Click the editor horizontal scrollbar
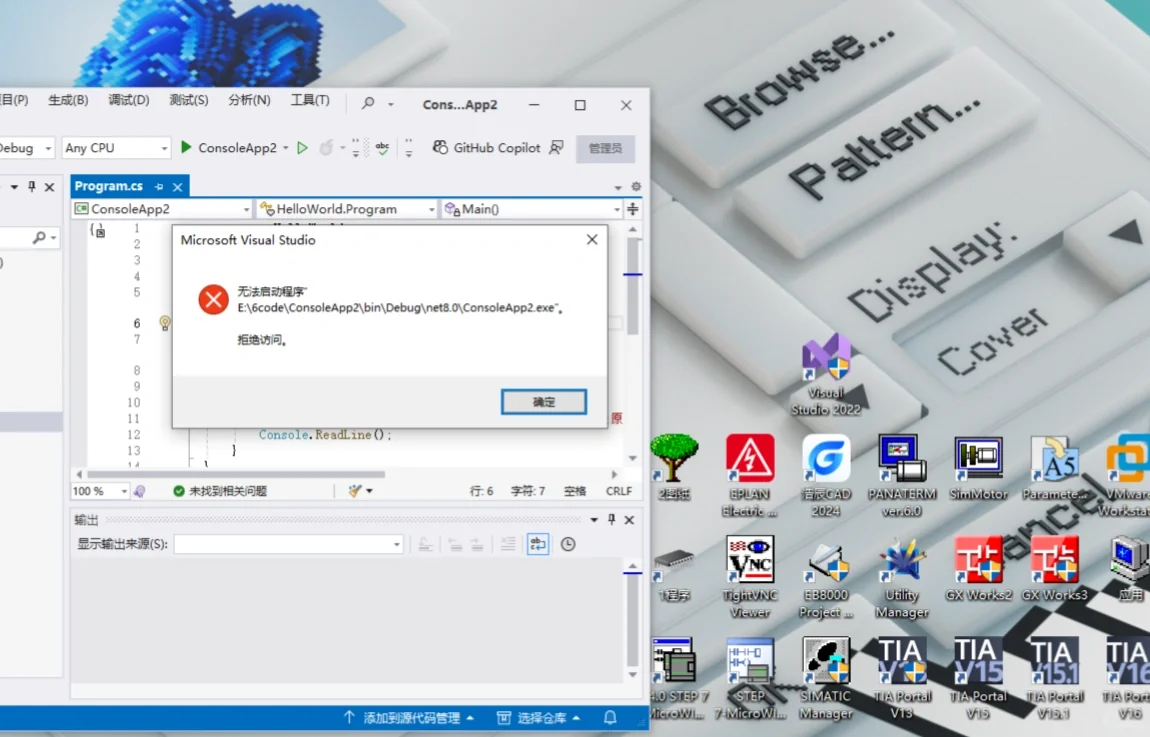The image size is (1150, 737). click(x=235, y=474)
